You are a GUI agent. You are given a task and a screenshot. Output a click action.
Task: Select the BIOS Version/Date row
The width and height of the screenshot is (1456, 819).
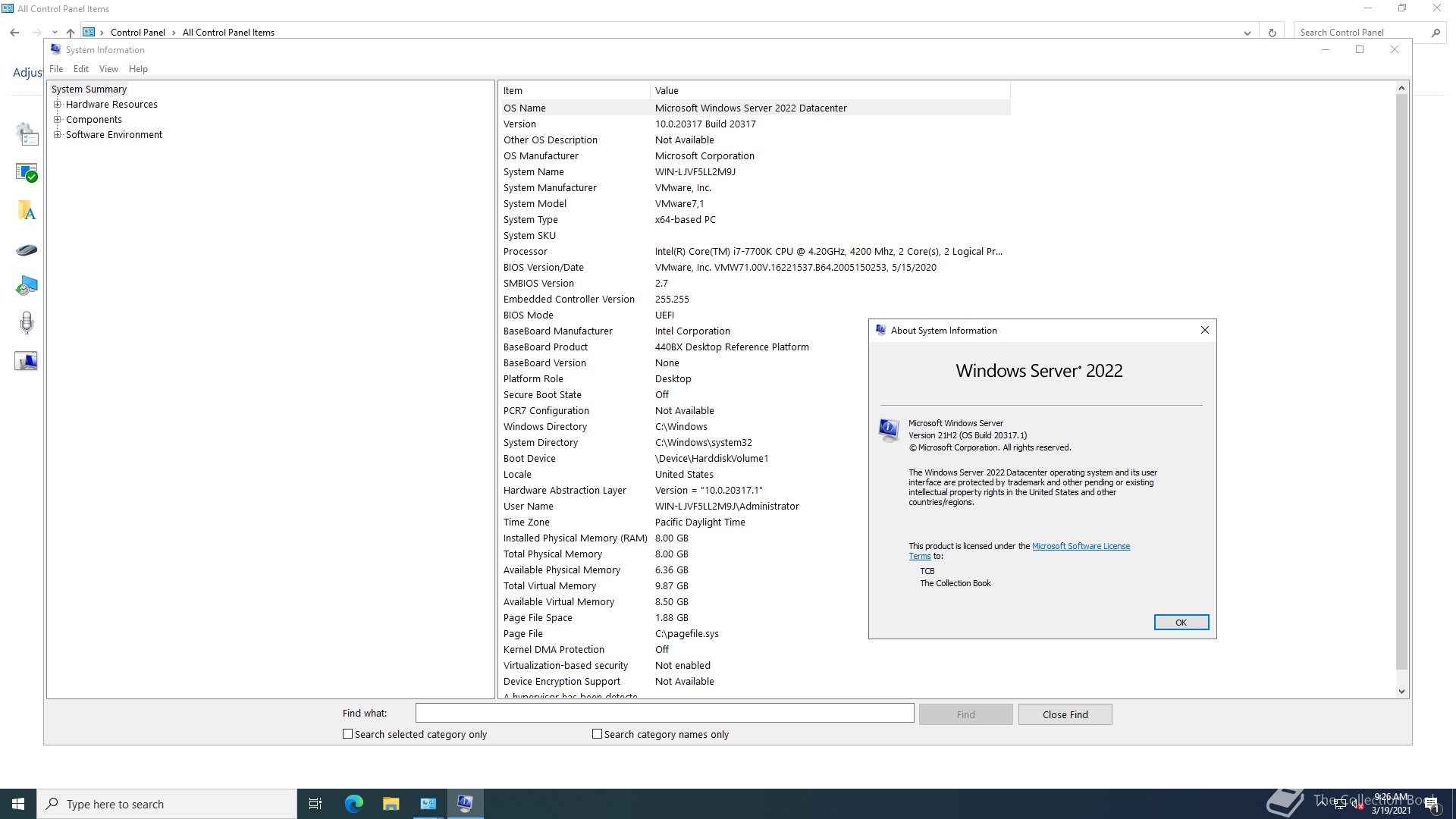pos(755,267)
